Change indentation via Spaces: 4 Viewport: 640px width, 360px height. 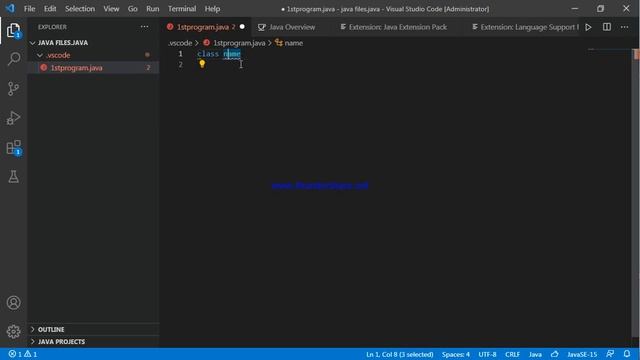[x=456, y=354]
